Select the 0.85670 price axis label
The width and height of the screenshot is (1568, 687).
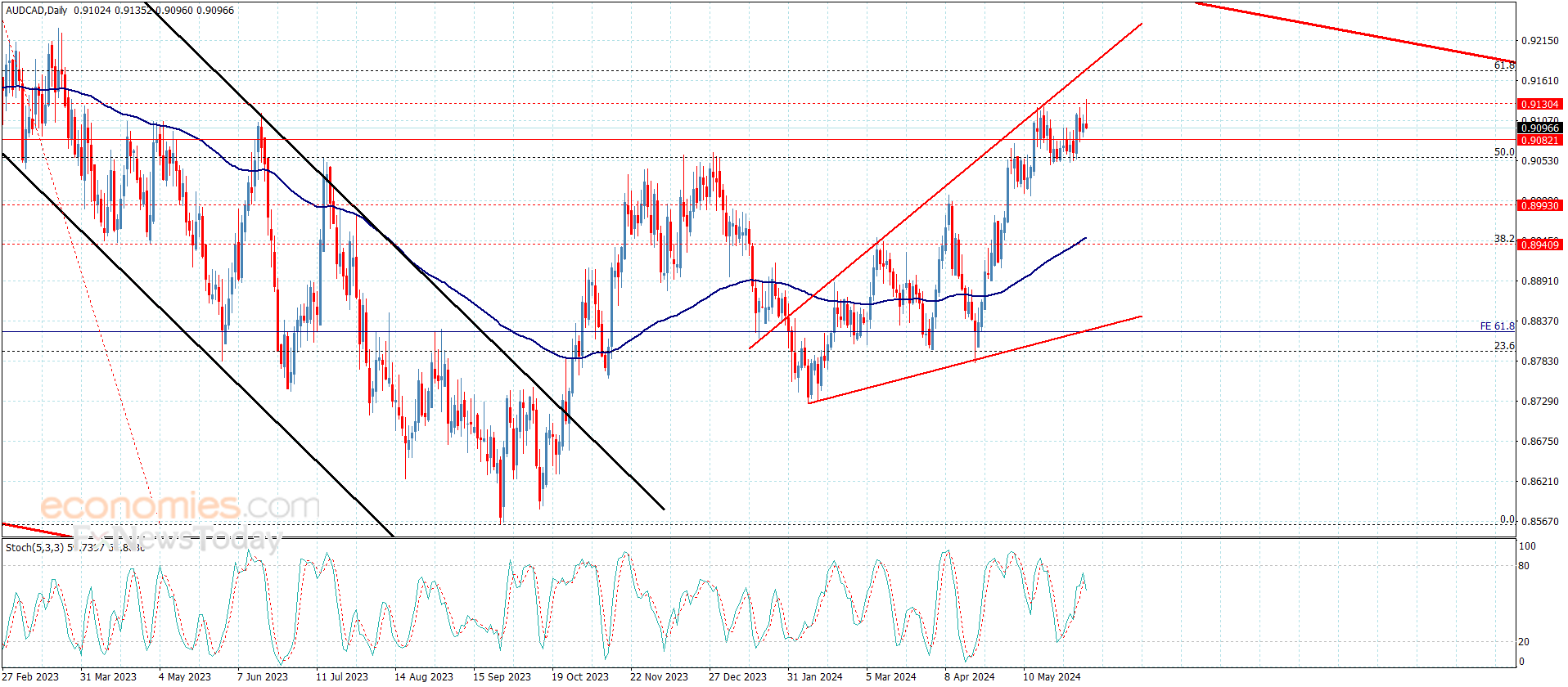click(1539, 522)
